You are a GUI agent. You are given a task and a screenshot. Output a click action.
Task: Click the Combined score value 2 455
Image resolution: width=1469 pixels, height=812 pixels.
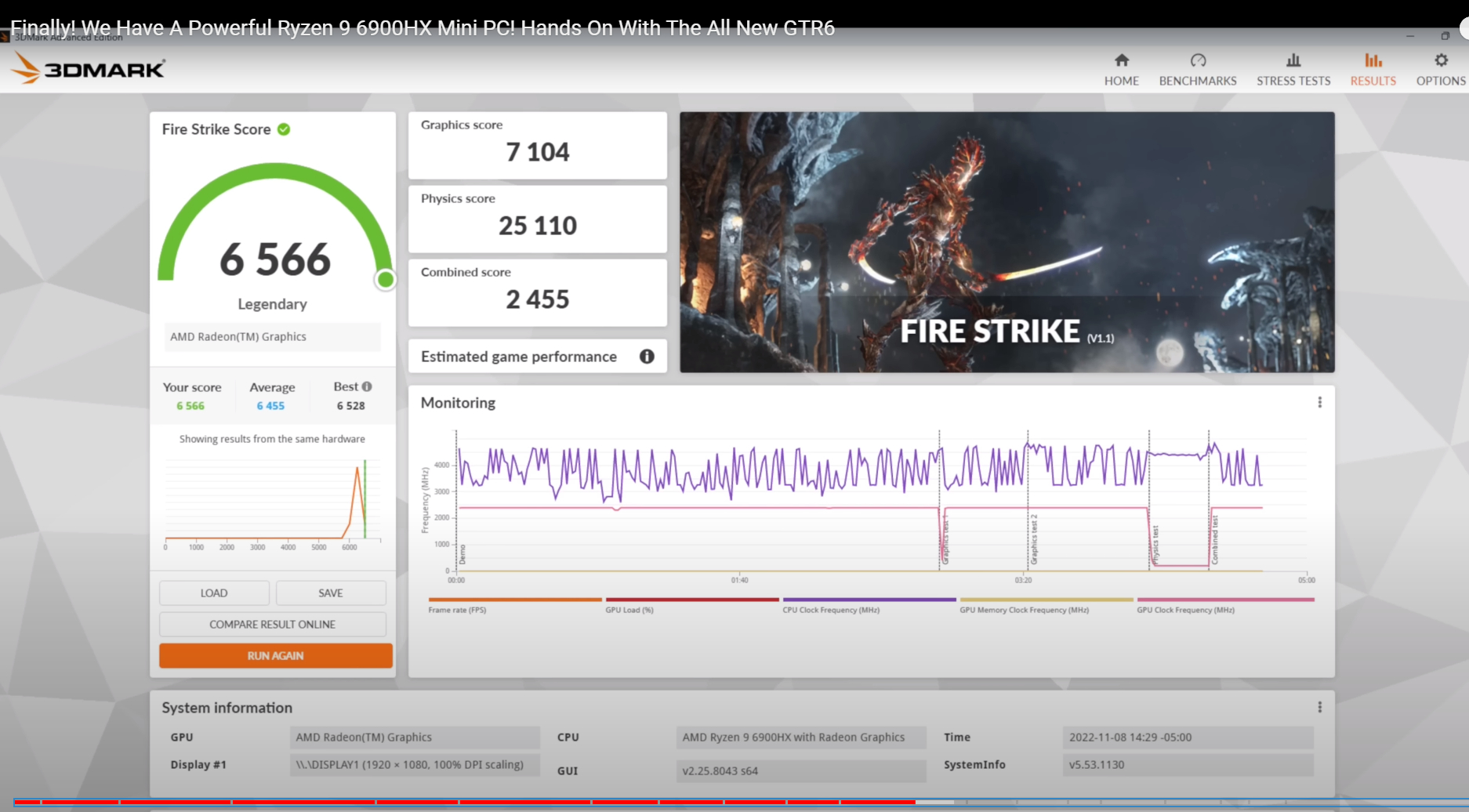tap(538, 299)
